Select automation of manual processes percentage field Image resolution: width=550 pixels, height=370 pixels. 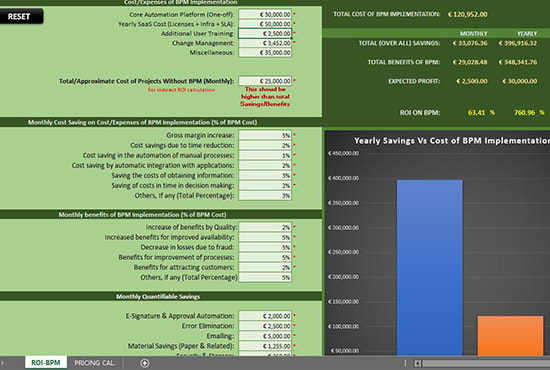(x=265, y=155)
